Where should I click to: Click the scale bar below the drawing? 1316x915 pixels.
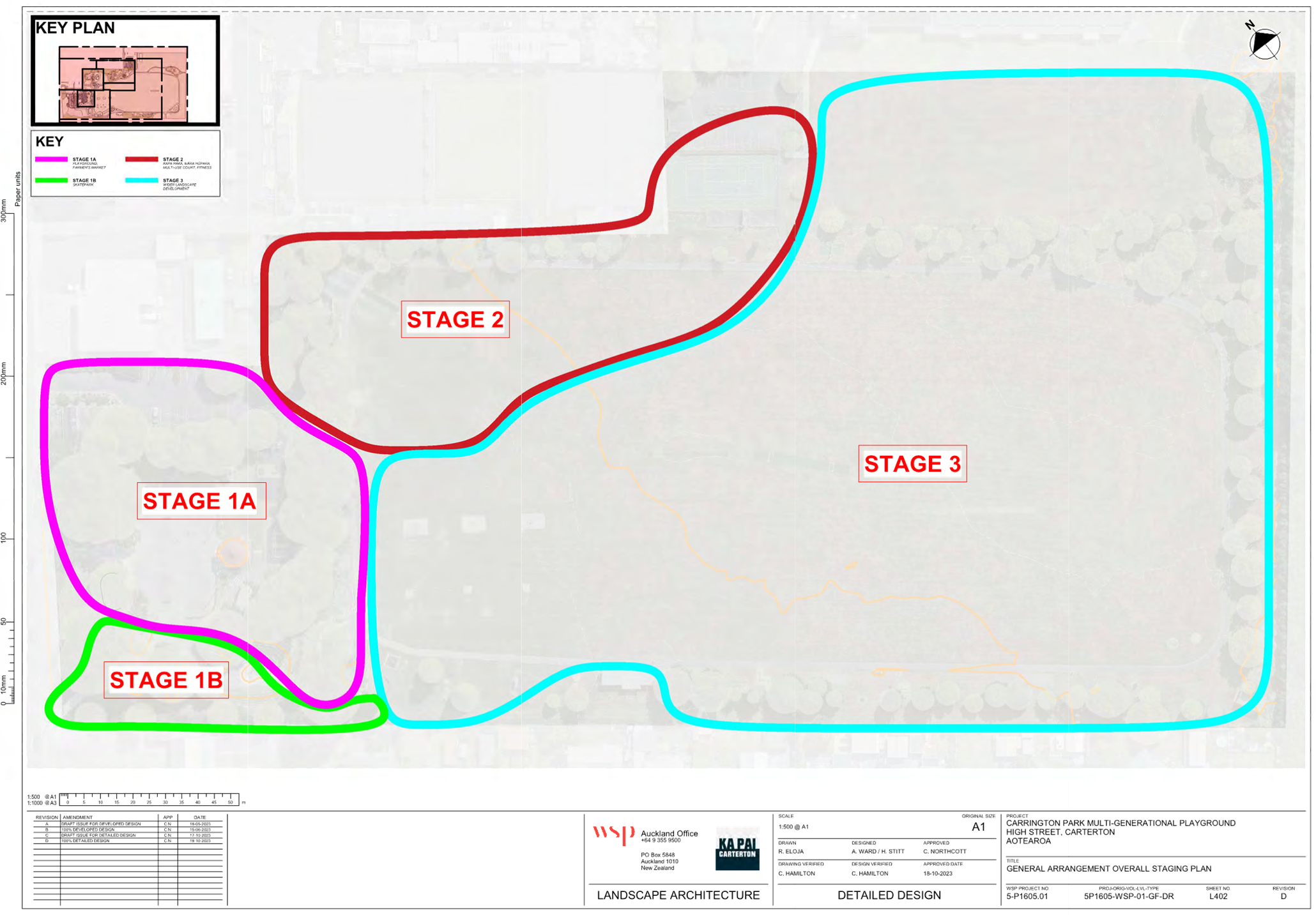[x=151, y=799]
